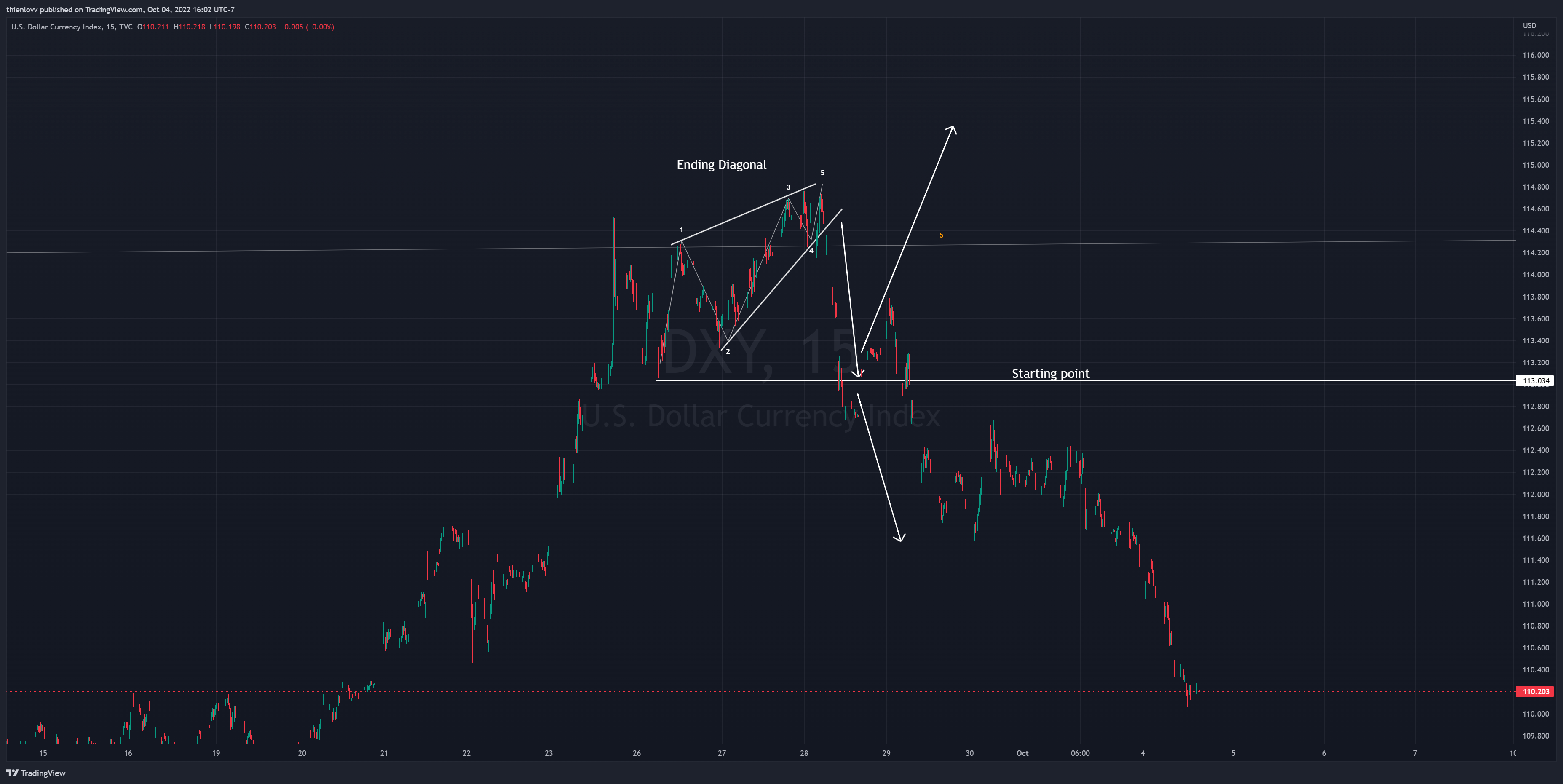Click the high value H110.218 in legend
Image resolution: width=1563 pixels, height=784 pixels.
coord(189,27)
